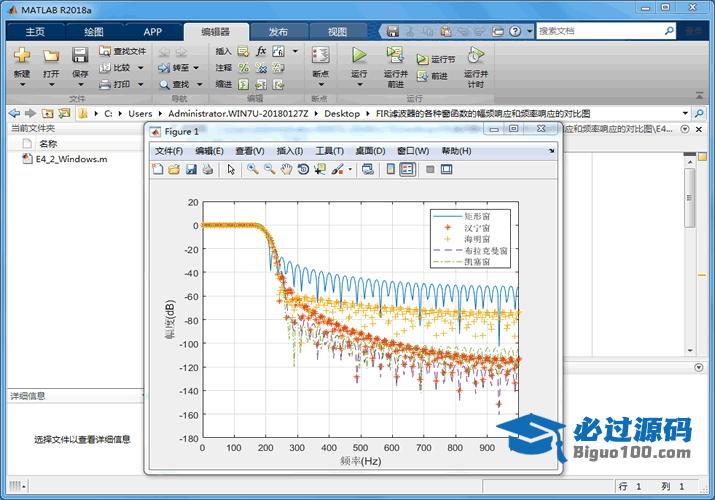
Task: Click the browse for folder icon
Action: click(x=64, y=113)
